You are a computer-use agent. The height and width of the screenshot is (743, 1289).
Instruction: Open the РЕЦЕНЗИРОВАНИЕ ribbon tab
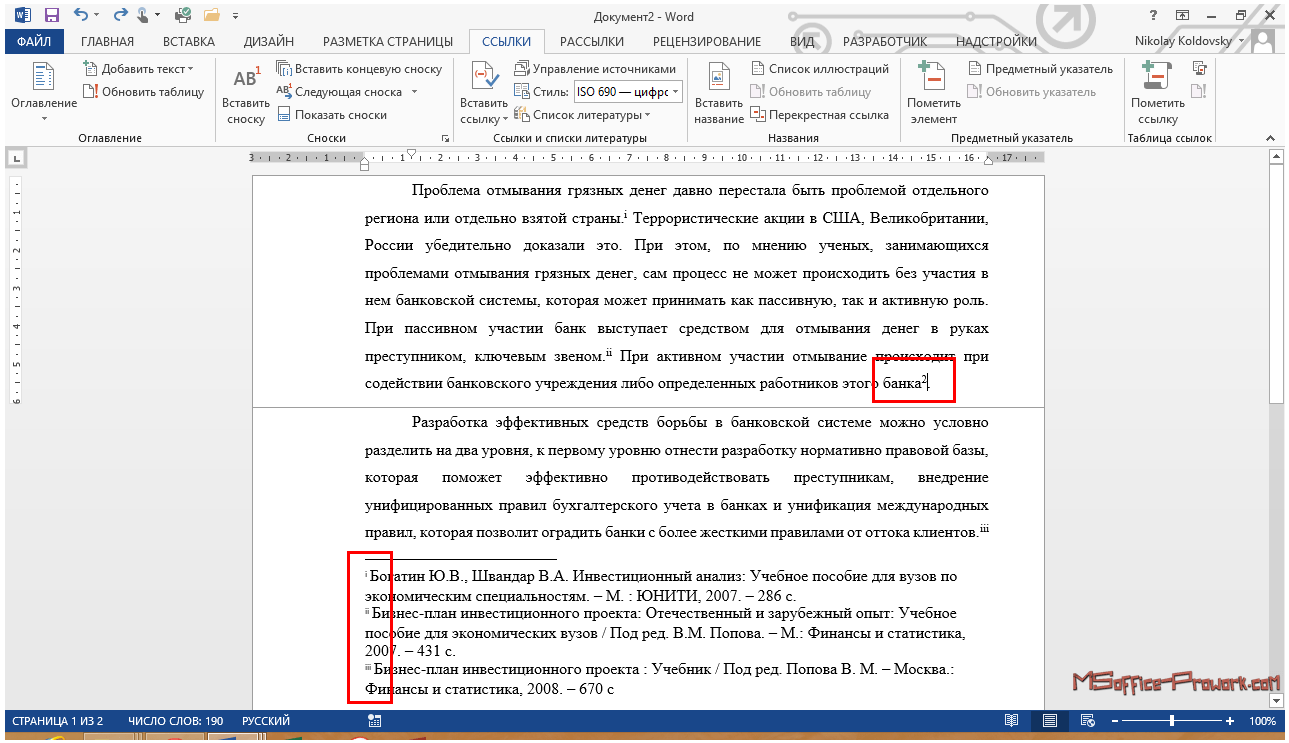(706, 41)
